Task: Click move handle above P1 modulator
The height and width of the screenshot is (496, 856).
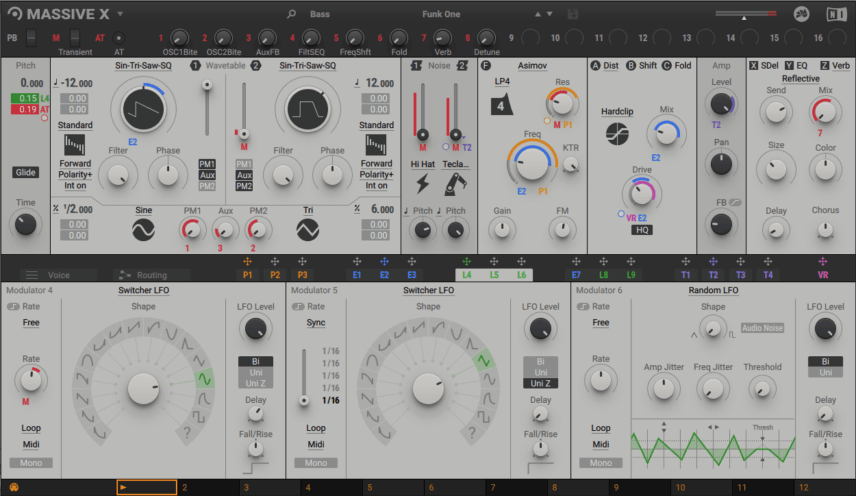Action: pyautogui.click(x=247, y=262)
